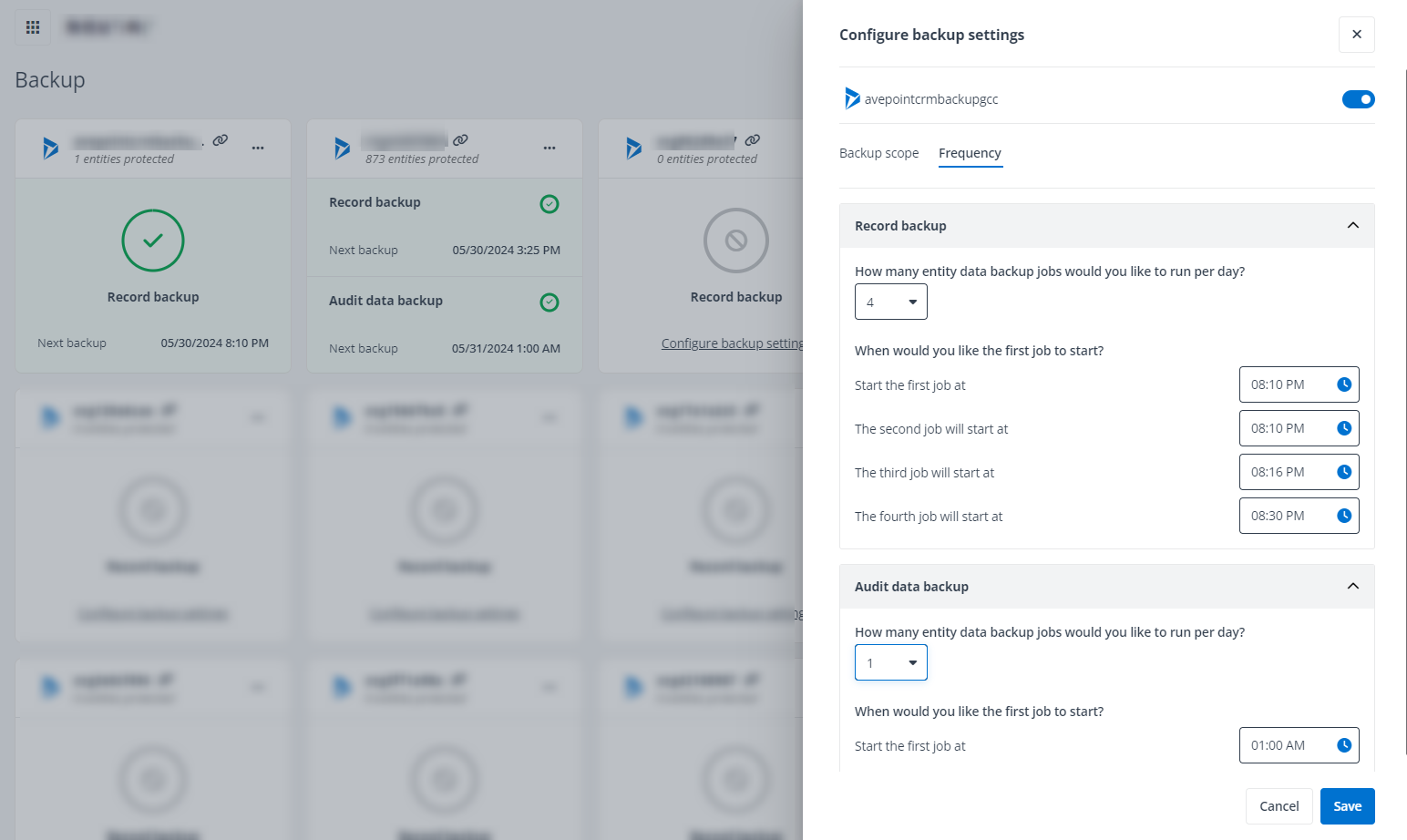
Task: Click the green status icon next to Audit data backup
Action: pos(549,302)
